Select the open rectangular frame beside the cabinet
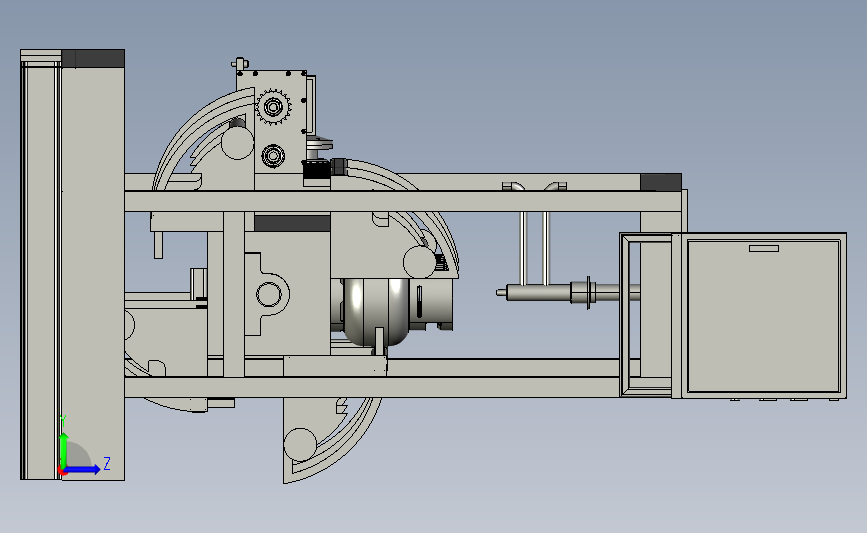 [x=646, y=314]
